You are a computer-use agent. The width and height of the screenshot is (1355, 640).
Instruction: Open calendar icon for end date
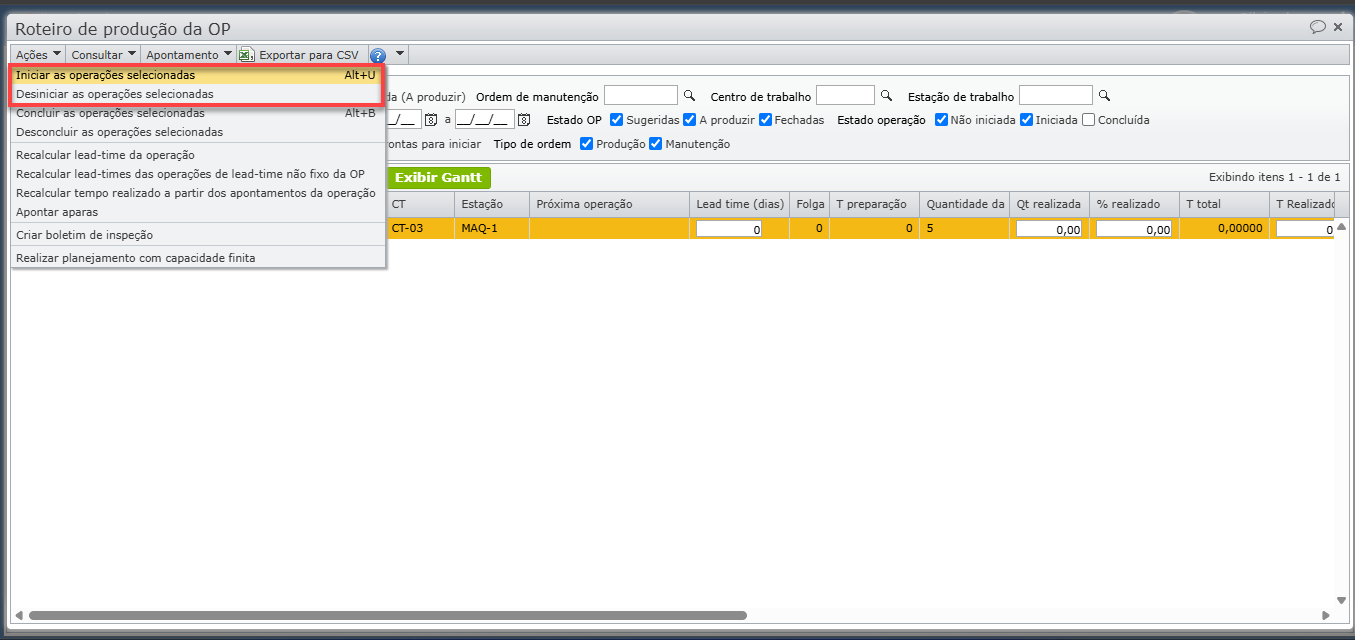[523, 120]
